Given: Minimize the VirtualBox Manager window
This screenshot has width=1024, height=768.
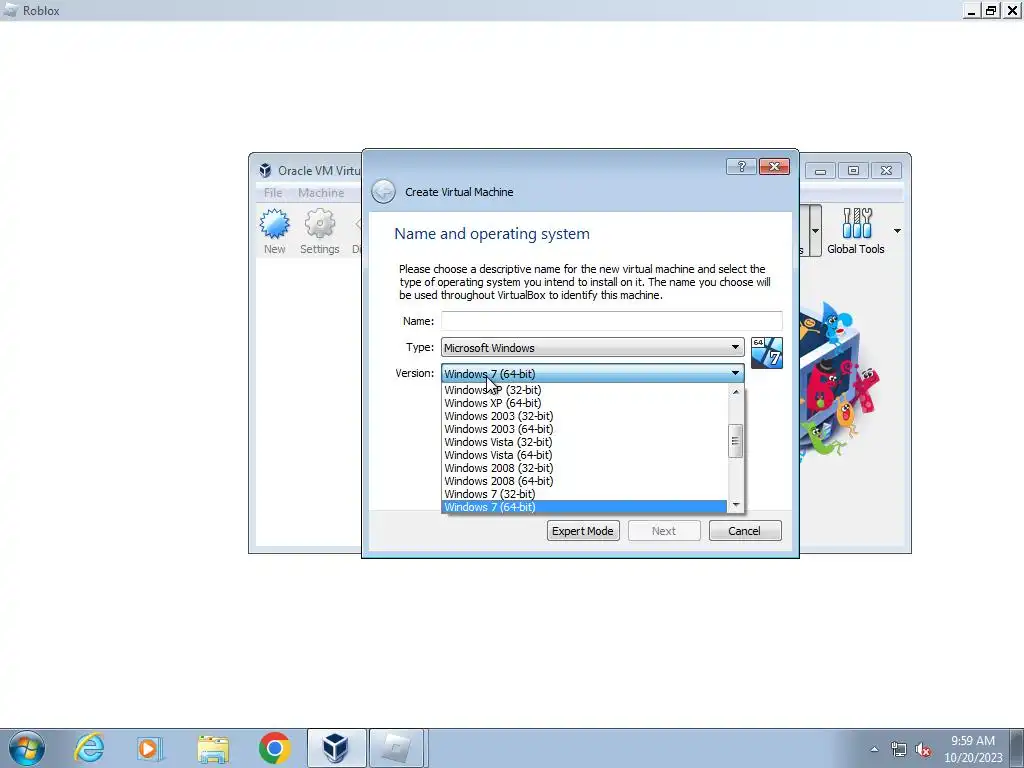Looking at the screenshot, I should click(820, 170).
